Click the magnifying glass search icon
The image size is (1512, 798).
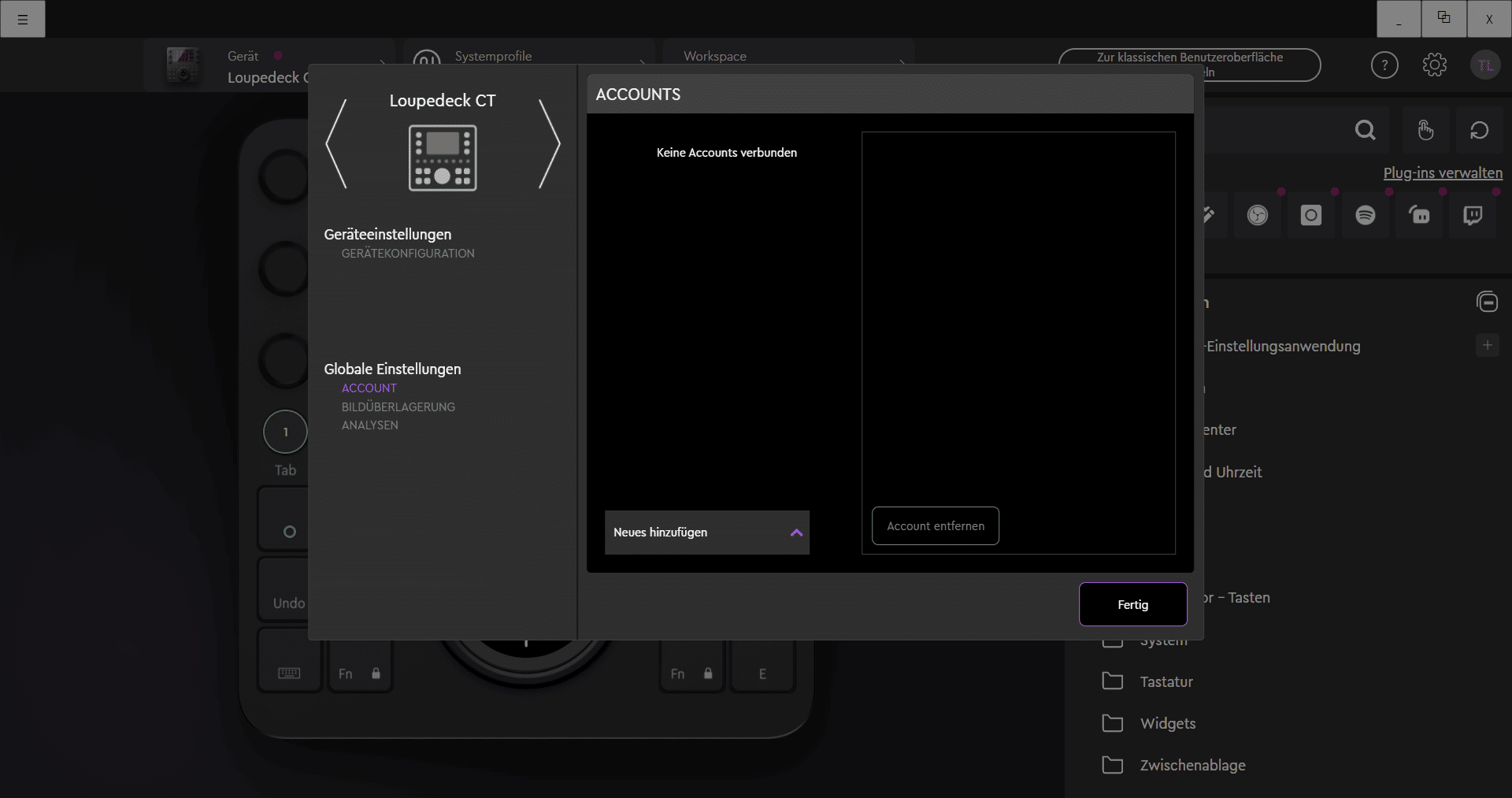tap(1366, 130)
